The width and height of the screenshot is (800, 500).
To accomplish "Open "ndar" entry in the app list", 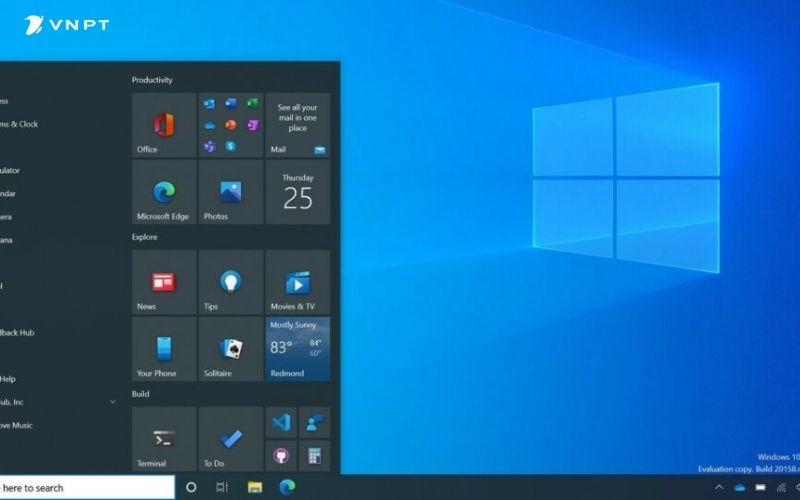I will click(x=8, y=193).
